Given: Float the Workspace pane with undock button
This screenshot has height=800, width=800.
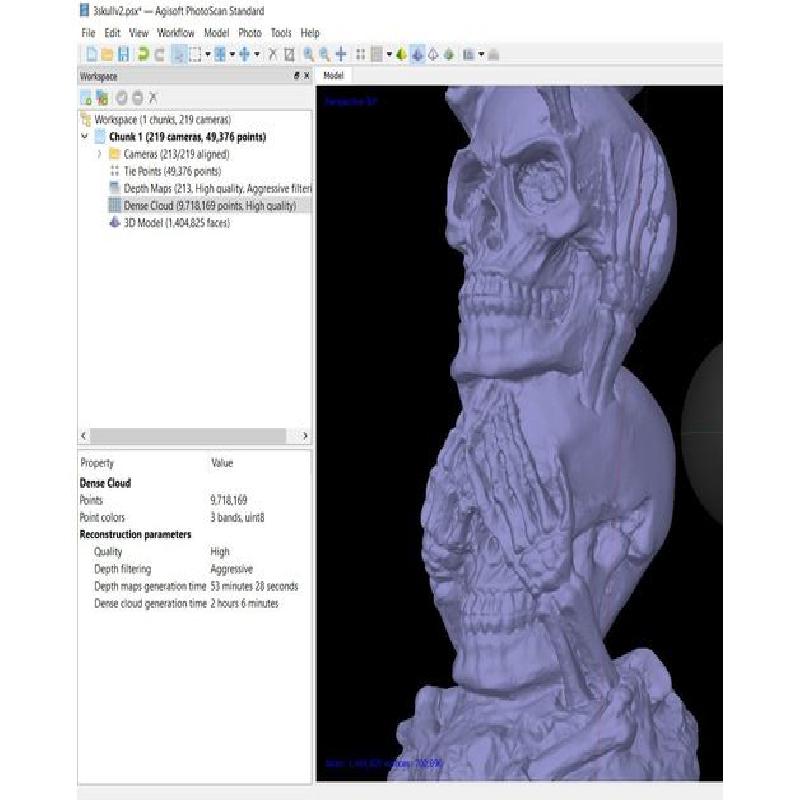Looking at the screenshot, I should 295,76.
